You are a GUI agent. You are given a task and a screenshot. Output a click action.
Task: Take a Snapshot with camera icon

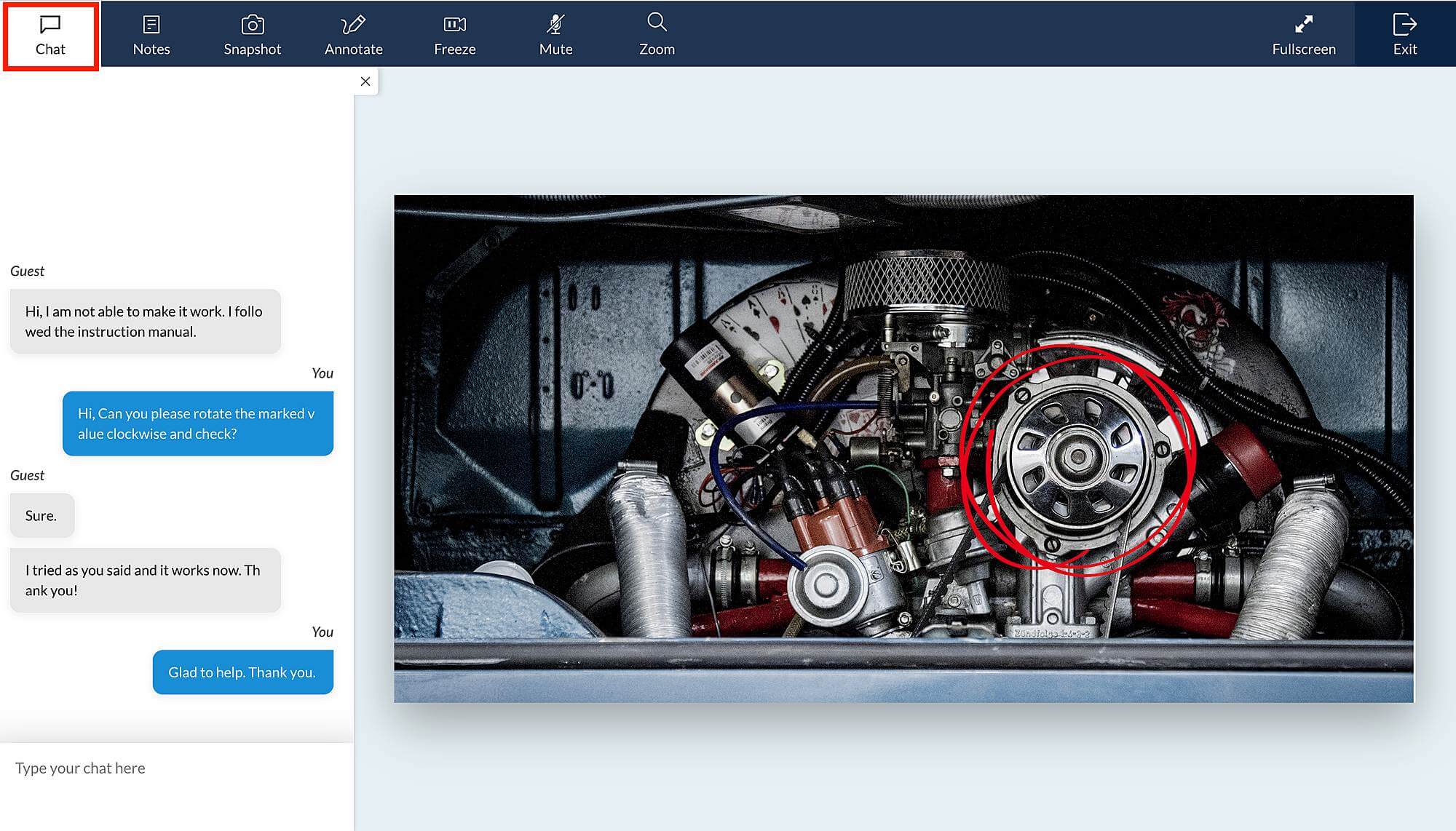pyautogui.click(x=252, y=25)
